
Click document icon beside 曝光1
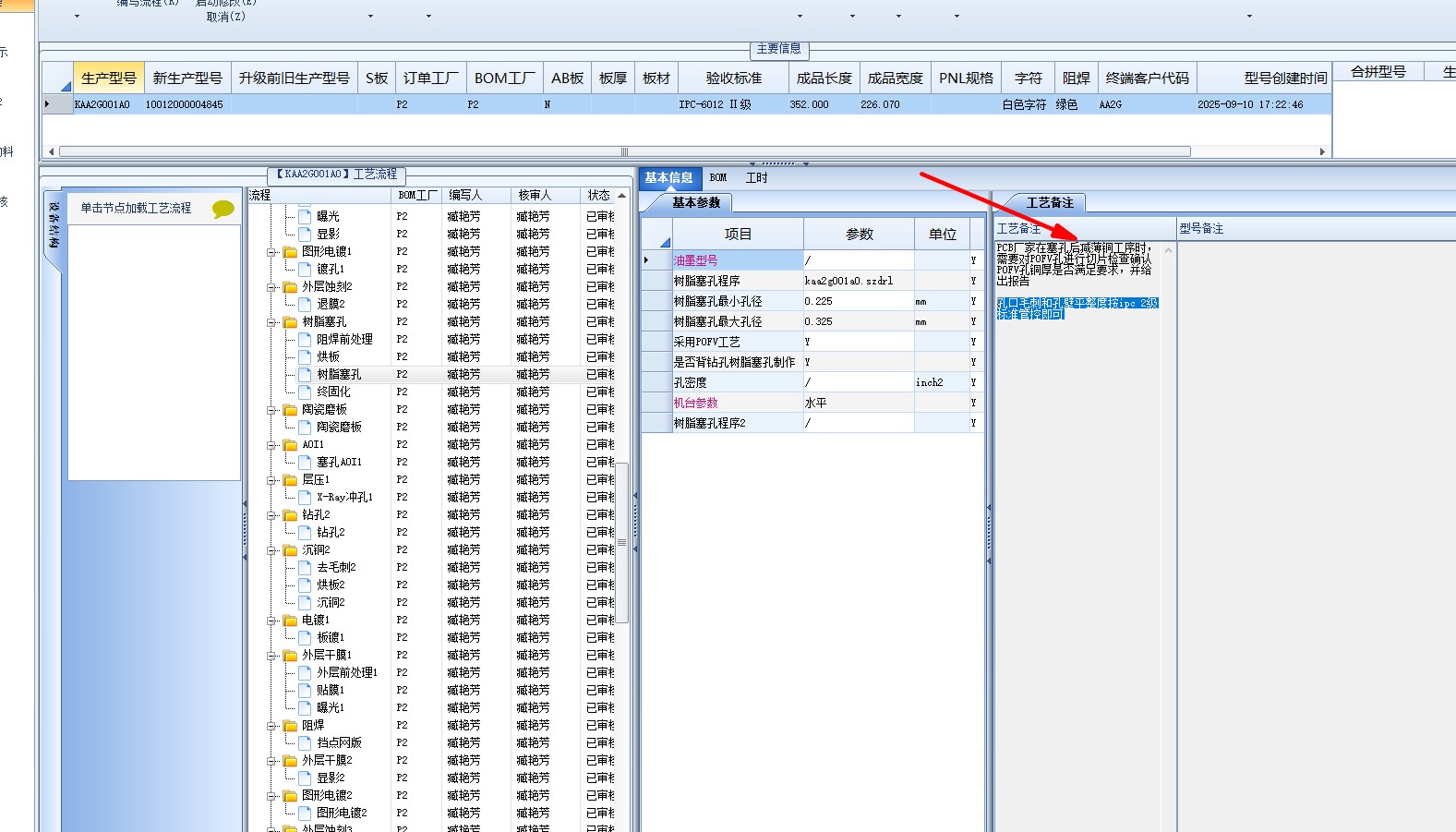(x=305, y=707)
